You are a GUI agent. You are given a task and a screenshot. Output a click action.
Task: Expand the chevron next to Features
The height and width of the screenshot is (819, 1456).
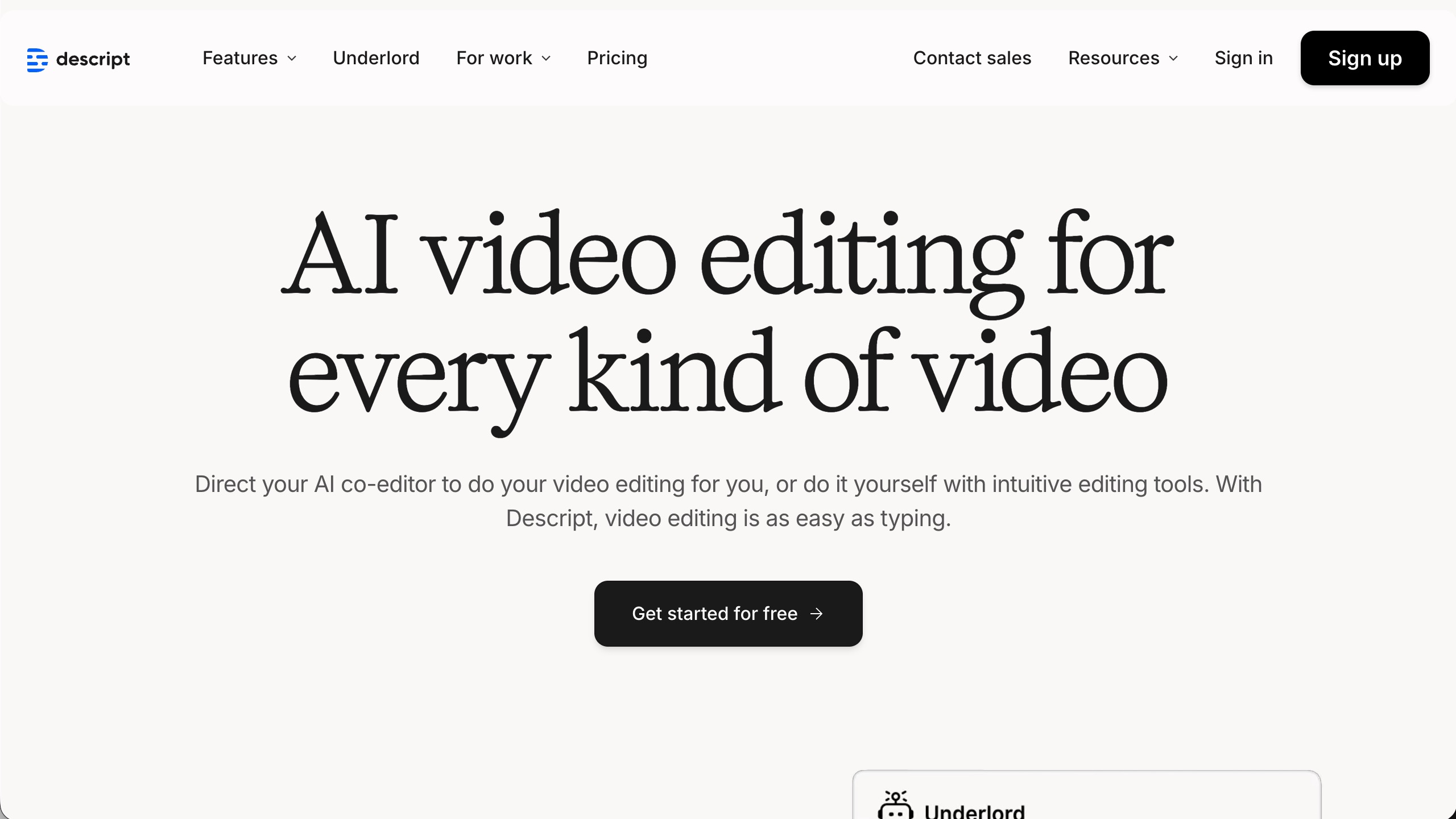[x=292, y=59]
